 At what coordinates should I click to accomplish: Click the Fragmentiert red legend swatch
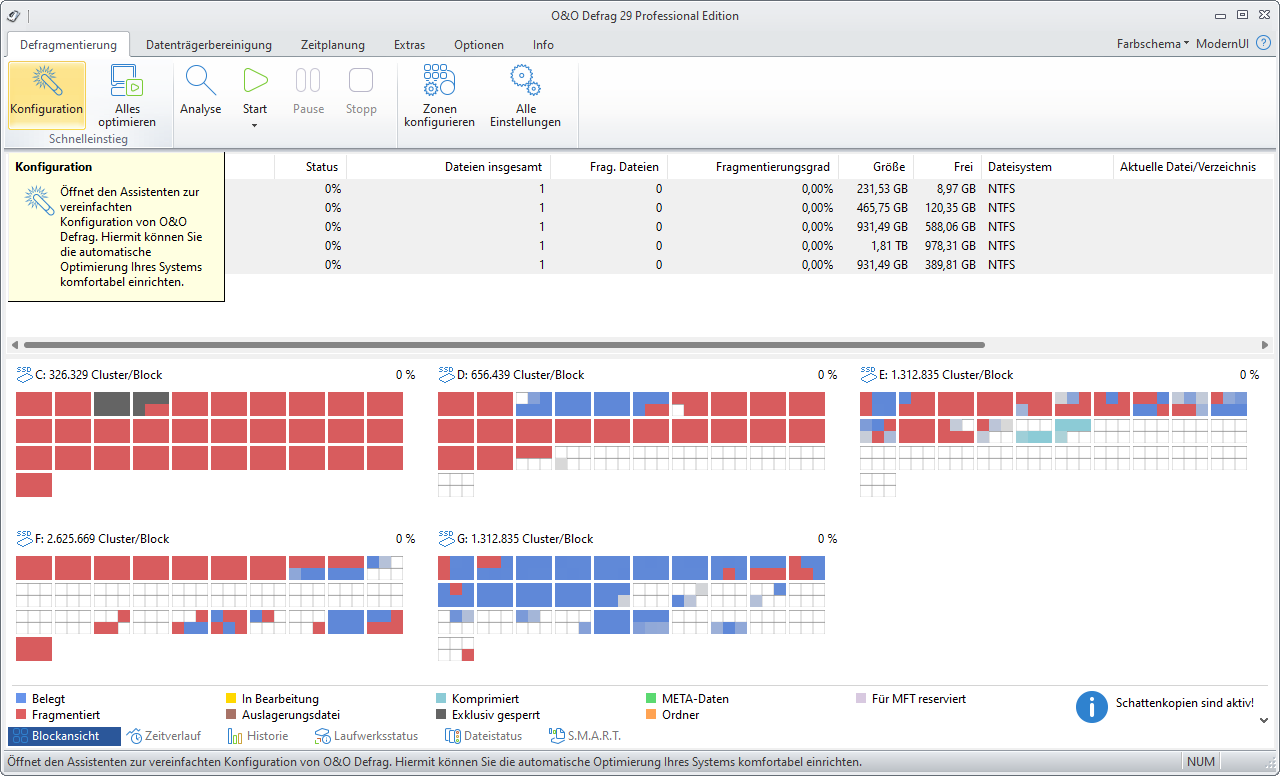tap(22, 715)
